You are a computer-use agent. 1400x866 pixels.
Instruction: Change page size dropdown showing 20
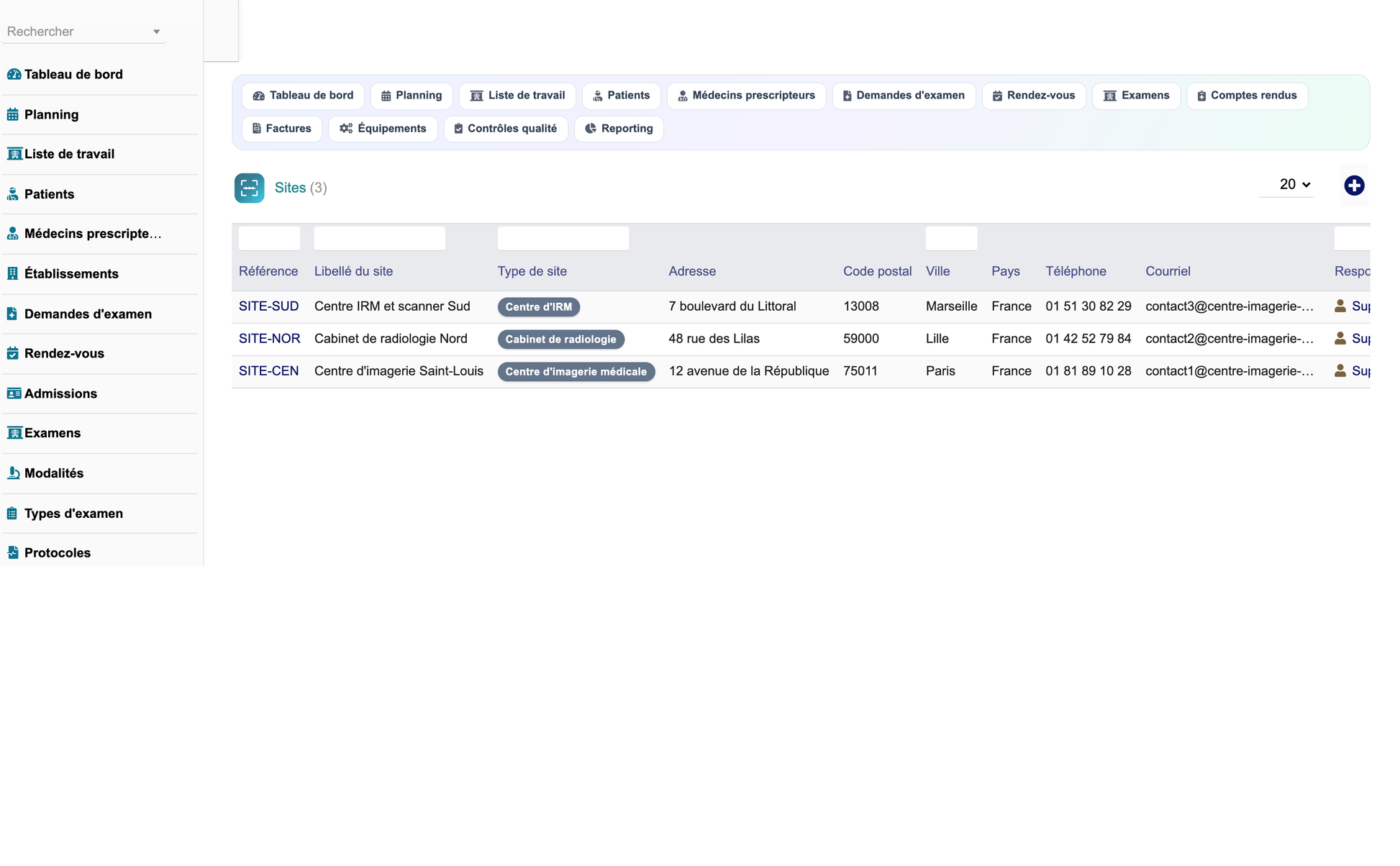point(1286,185)
